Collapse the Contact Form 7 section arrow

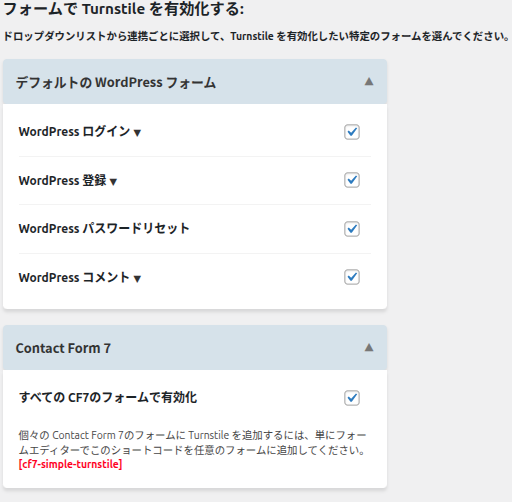point(369,348)
